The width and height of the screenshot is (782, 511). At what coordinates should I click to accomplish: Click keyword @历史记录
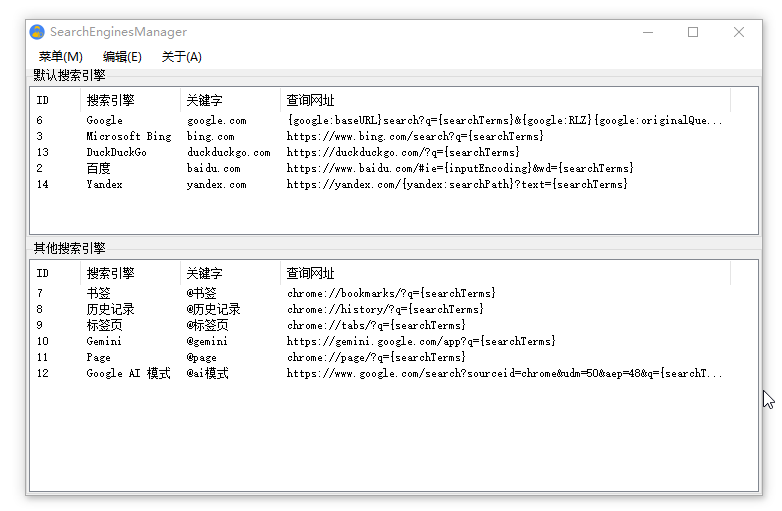(x=213, y=309)
